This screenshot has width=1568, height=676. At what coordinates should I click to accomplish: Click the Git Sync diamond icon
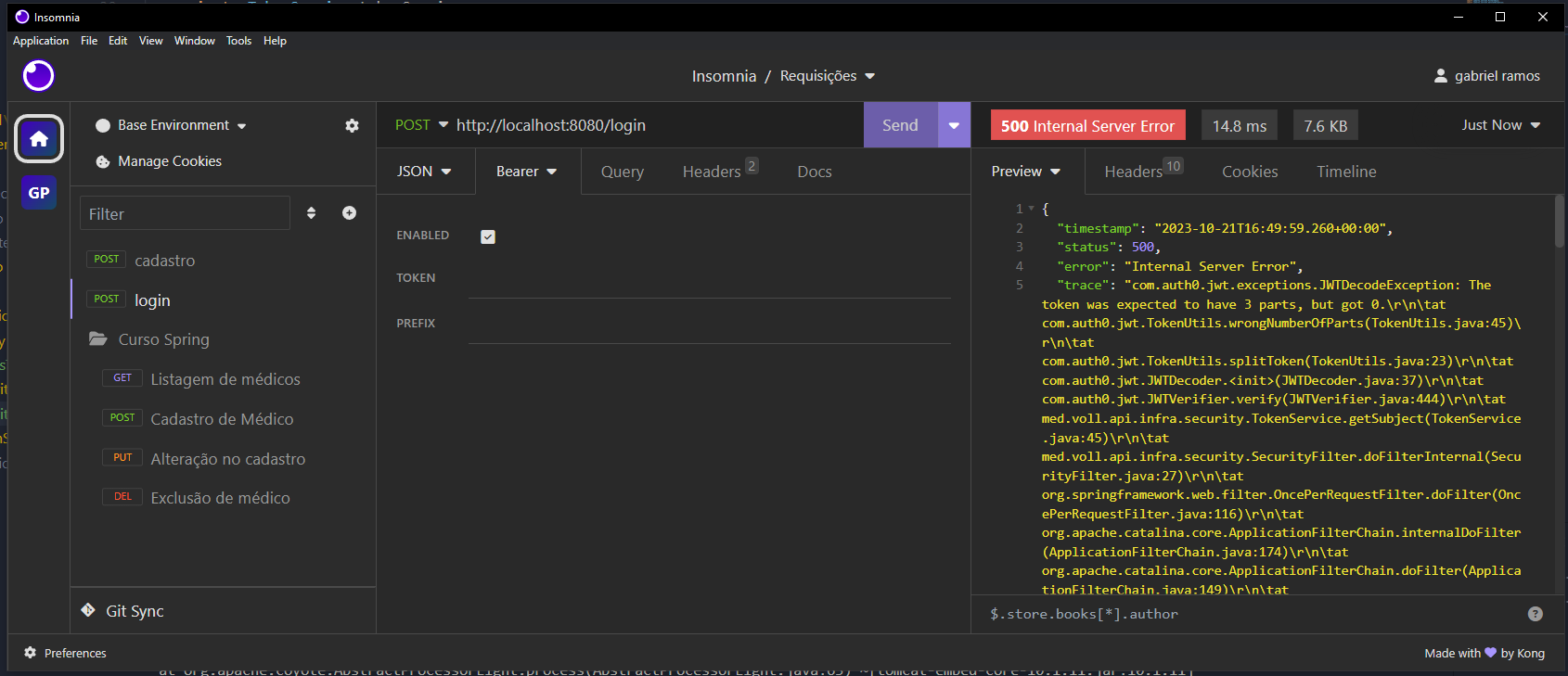coord(88,610)
